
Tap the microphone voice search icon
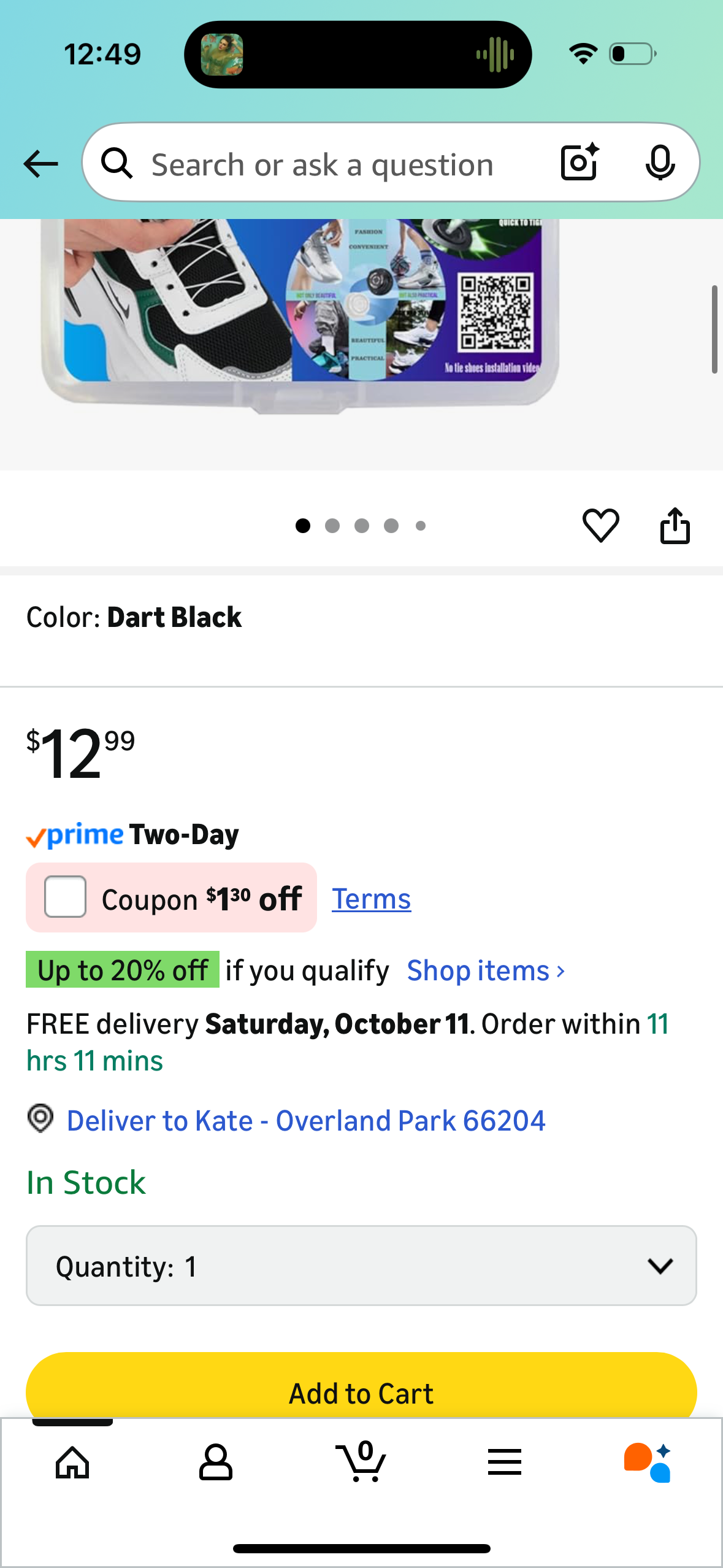coord(660,163)
